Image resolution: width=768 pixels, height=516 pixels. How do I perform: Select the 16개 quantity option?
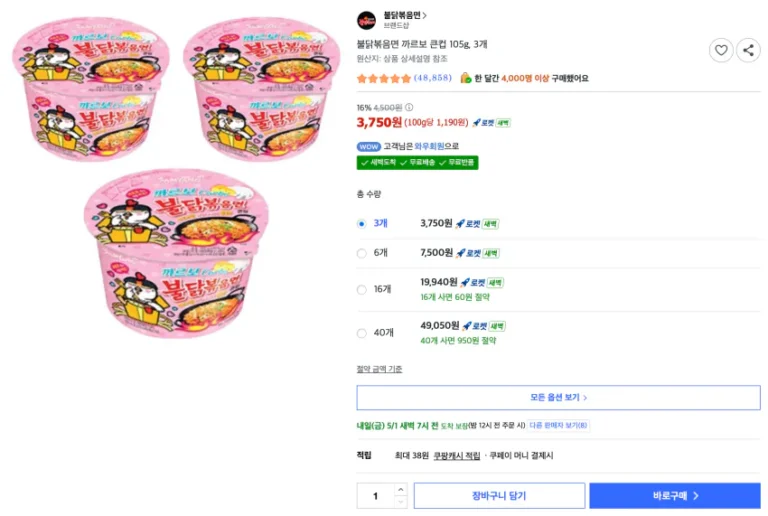click(x=362, y=290)
